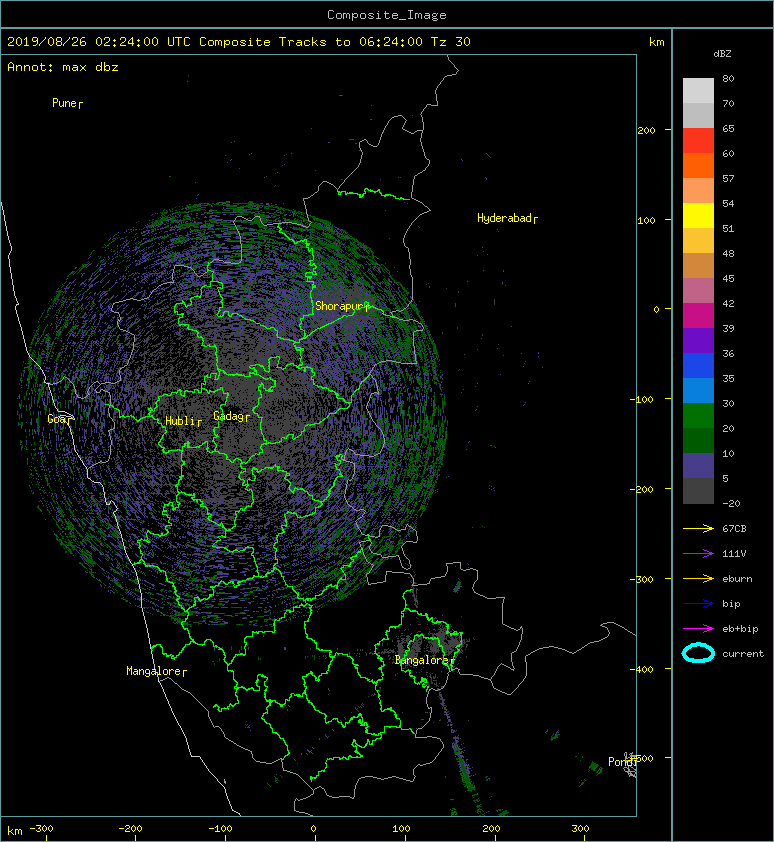774x842 pixels.
Task: Click the 'current' legend label text
Action: click(x=743, y=654)
